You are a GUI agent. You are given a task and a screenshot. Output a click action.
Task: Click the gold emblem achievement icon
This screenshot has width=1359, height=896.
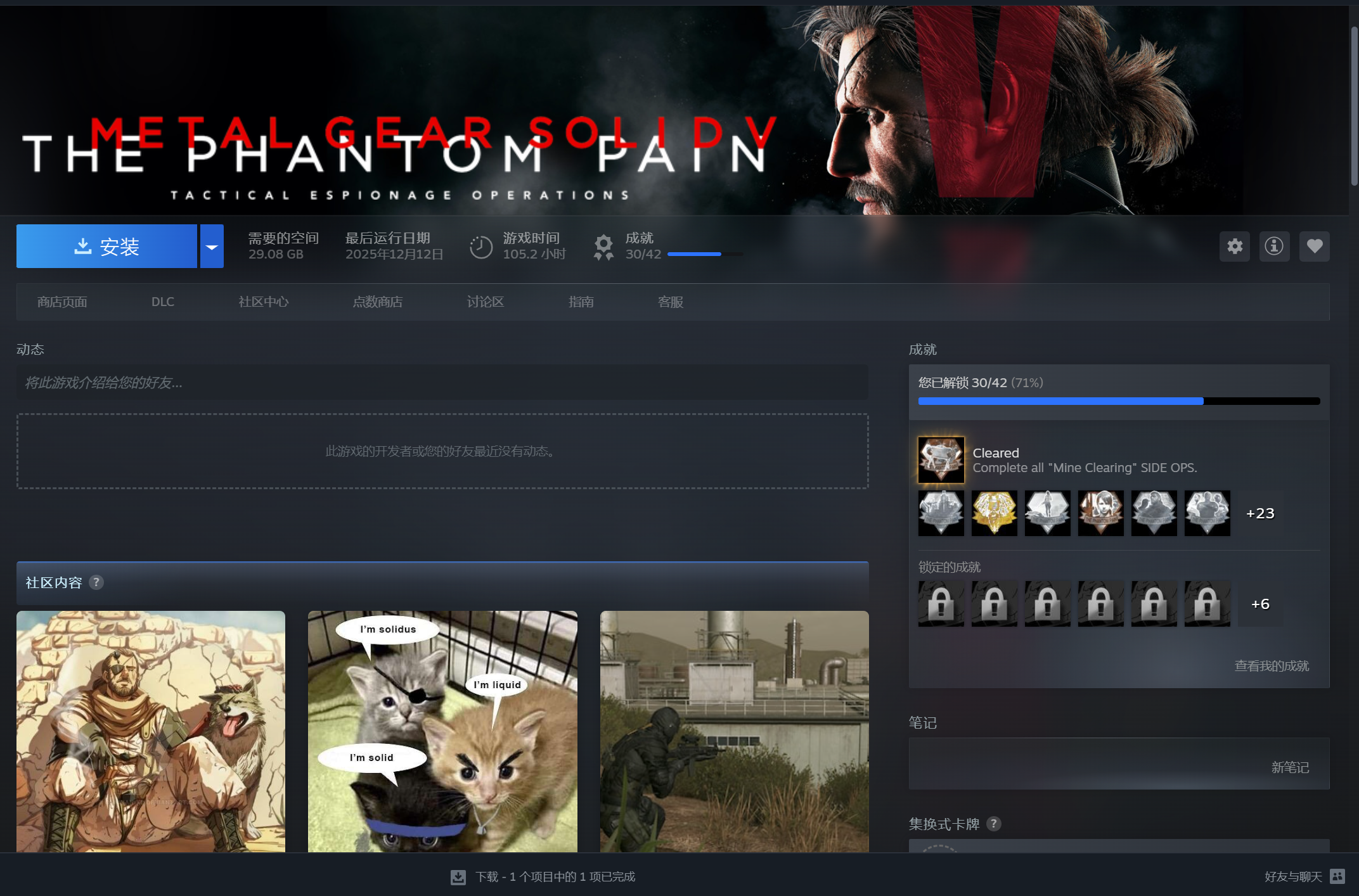coord(994,513)
